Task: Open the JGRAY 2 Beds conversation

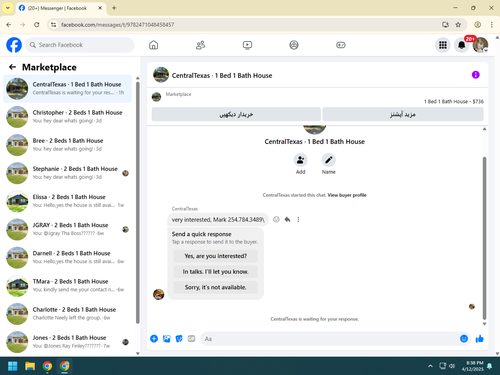Action: click(x=68, y=229)
